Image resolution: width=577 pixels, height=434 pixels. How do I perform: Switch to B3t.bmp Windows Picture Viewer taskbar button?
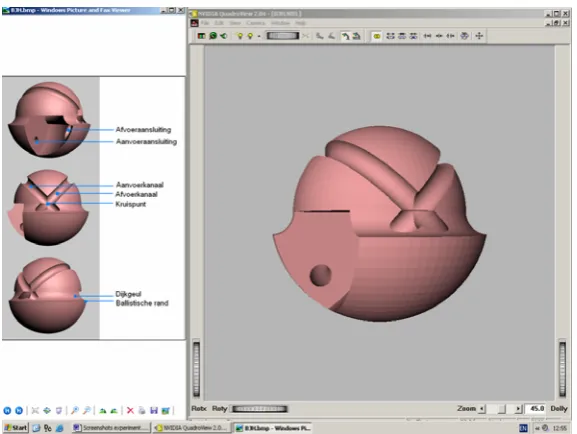[273, 428]
